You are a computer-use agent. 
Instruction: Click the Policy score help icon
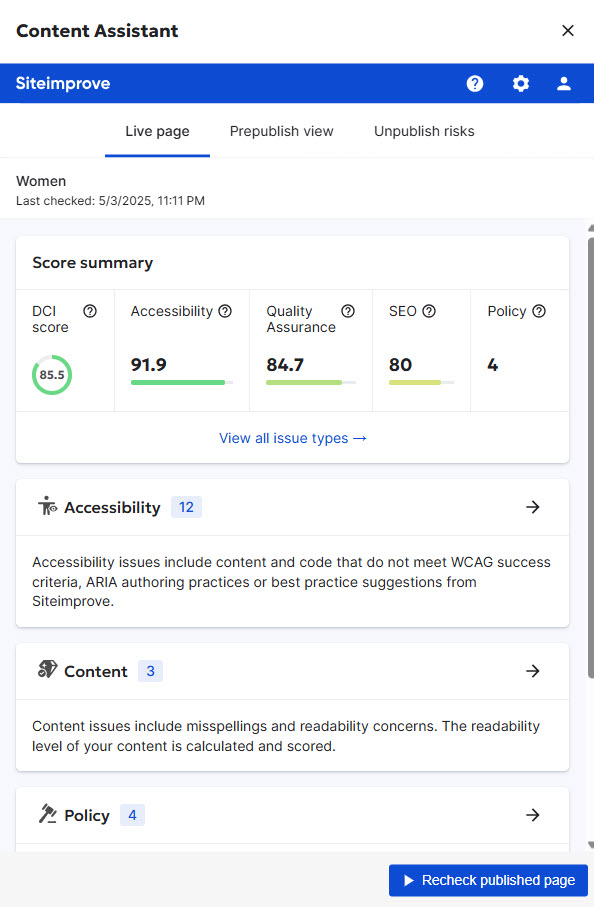(538, 311)
